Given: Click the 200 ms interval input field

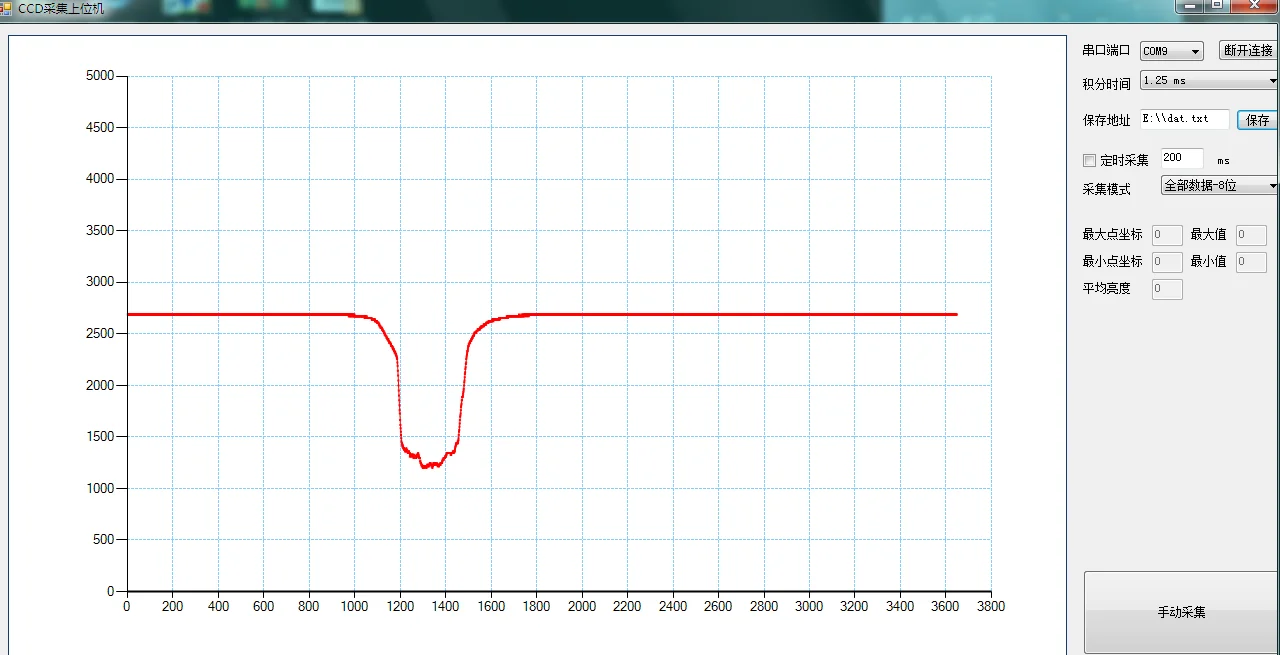Looking at the screenshot, I should tap(1181, 158).
